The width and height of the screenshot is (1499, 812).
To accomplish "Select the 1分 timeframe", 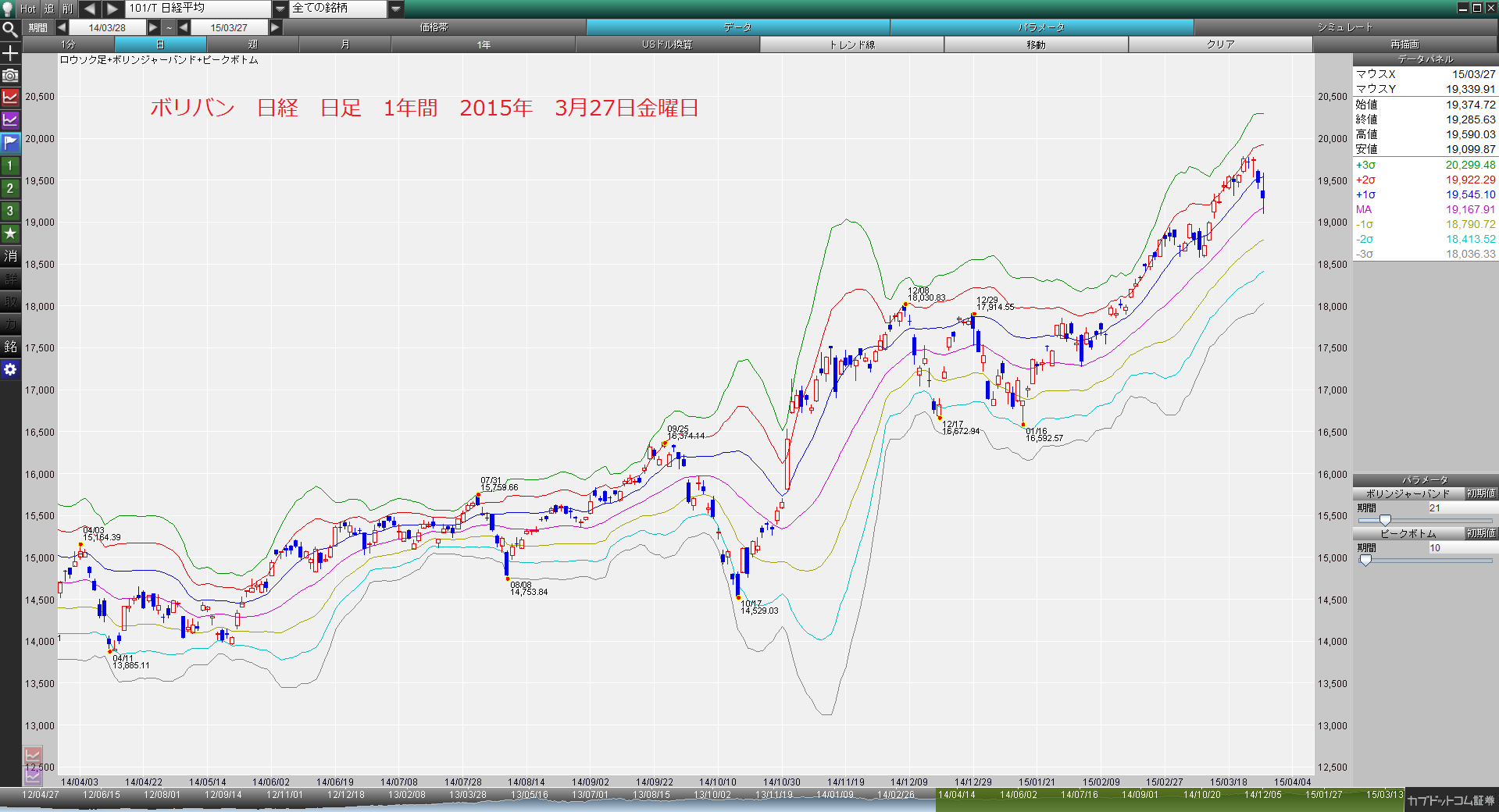I will coord(69,45).
